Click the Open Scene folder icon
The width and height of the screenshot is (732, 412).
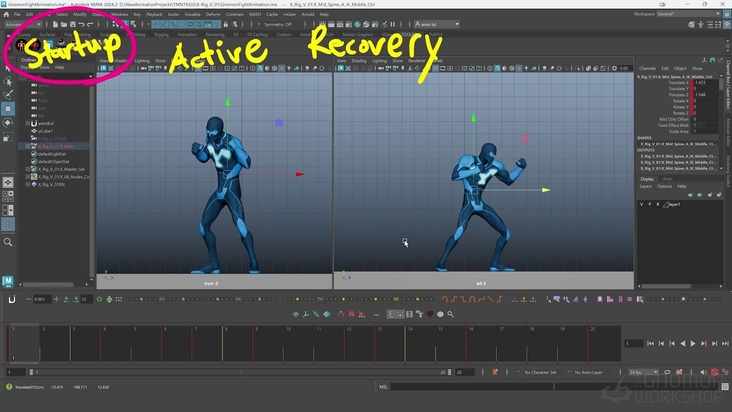(64, 24)
